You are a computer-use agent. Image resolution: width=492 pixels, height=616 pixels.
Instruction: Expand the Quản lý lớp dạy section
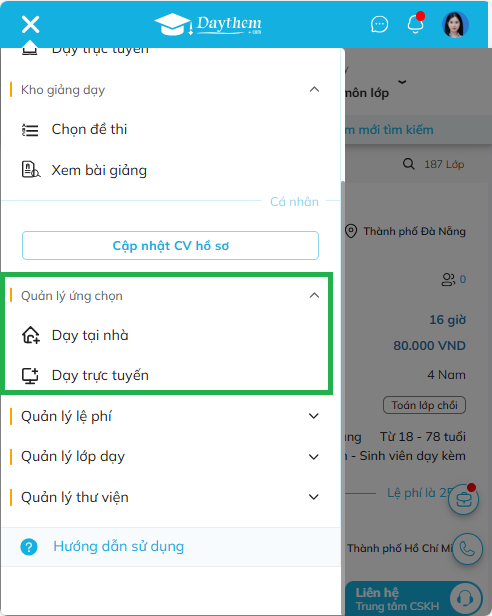(314, 456)
